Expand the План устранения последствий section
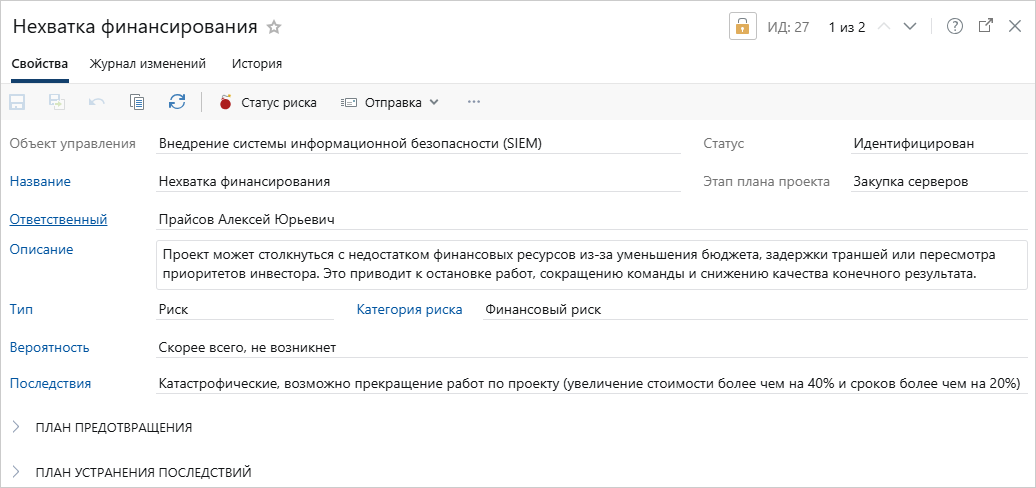The width and height of the screenshot is (1036, 488). point(142,472)
